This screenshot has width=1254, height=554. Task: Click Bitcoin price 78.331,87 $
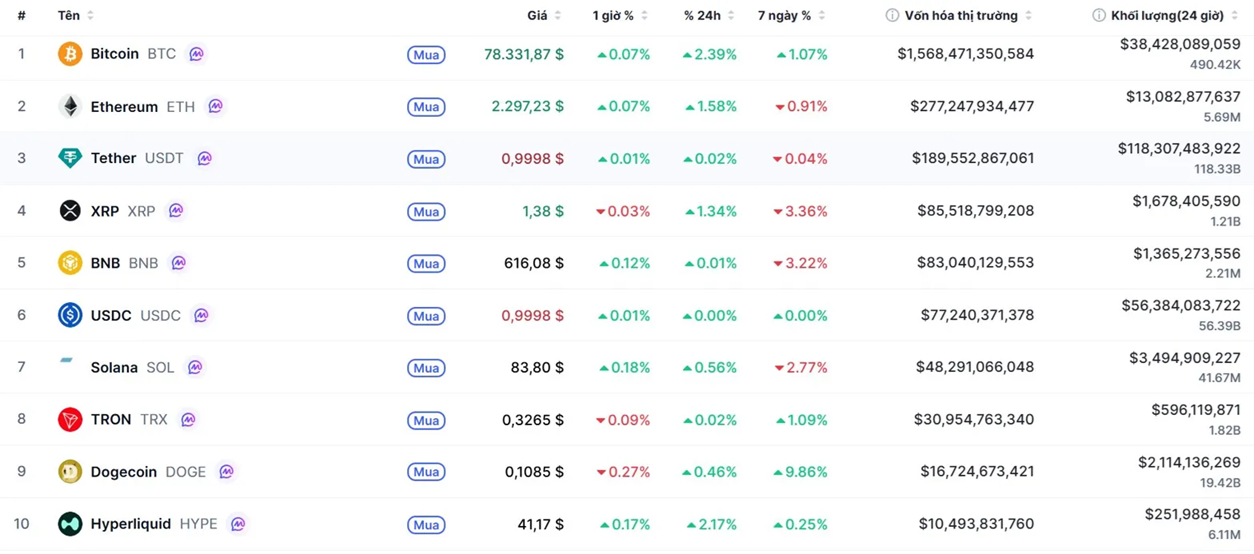(x=524, y=54)
